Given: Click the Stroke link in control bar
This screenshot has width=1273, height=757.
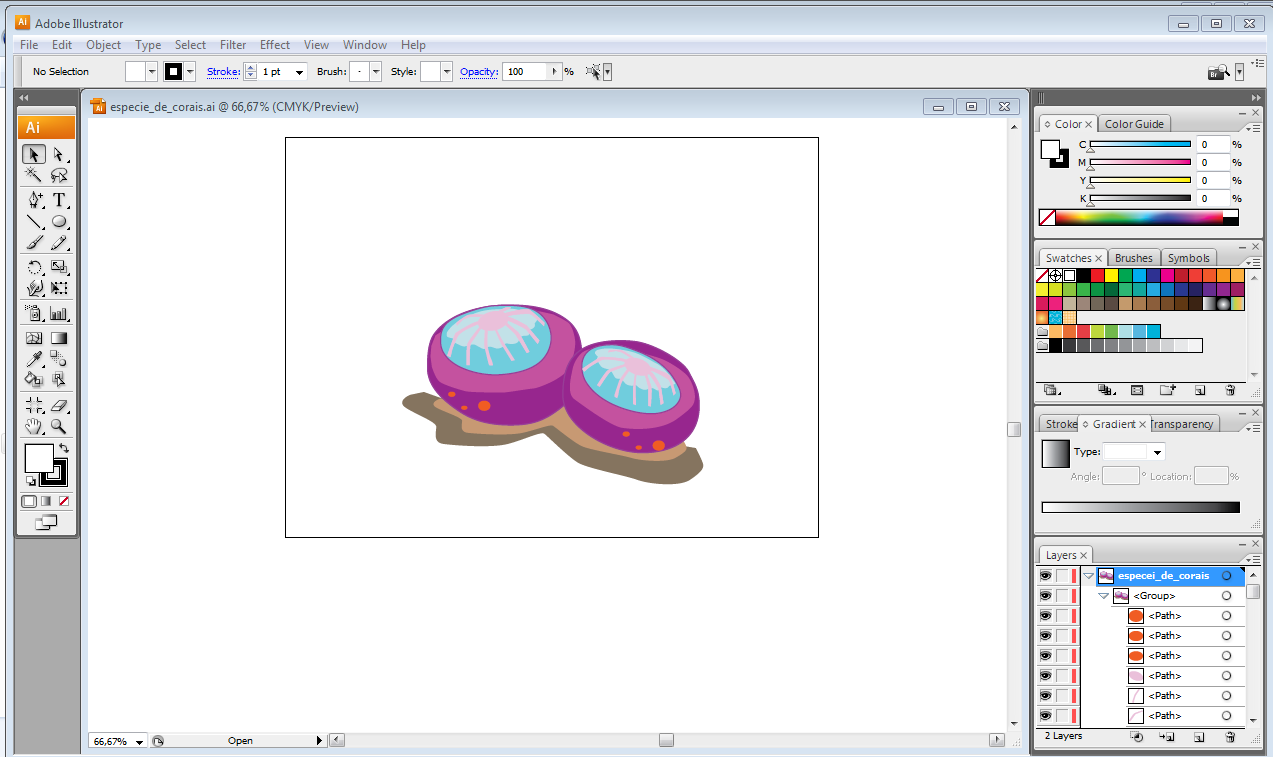Looking at the screenshot, I should pyautogui.click(x=223, y=72).
